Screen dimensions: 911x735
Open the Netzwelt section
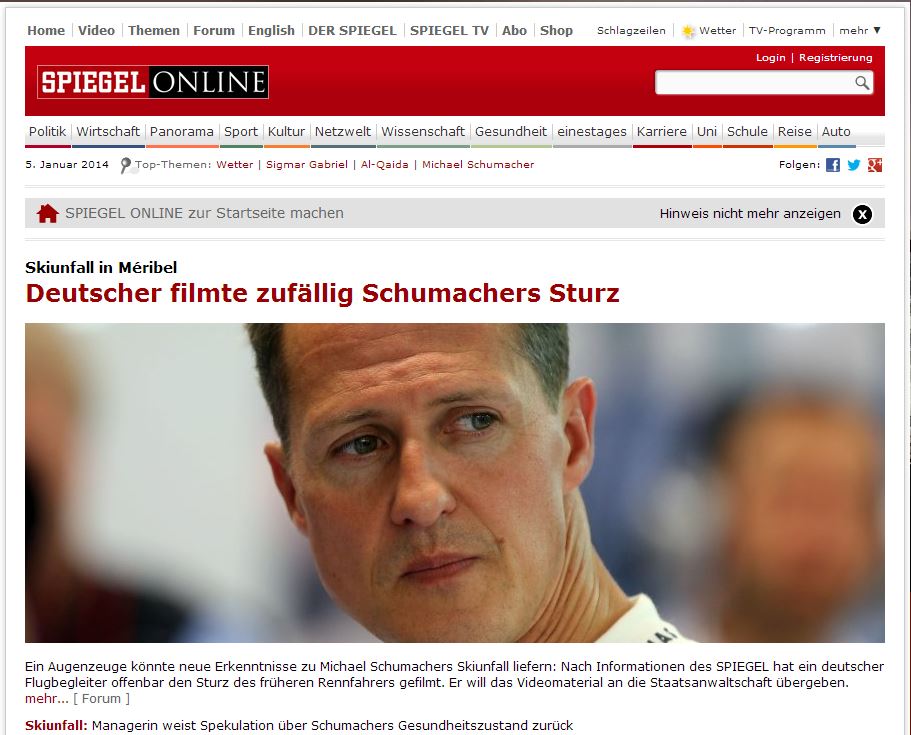(343, 132)
